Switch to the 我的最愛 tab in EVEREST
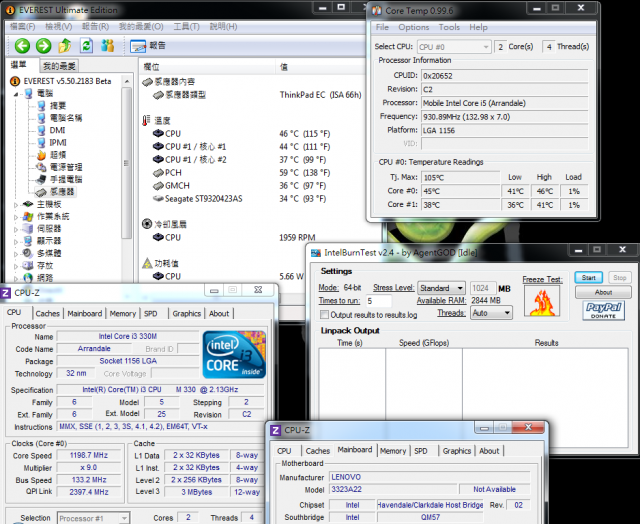The width and height of the screenshot is (640, 524). click(x=59, y=66)
